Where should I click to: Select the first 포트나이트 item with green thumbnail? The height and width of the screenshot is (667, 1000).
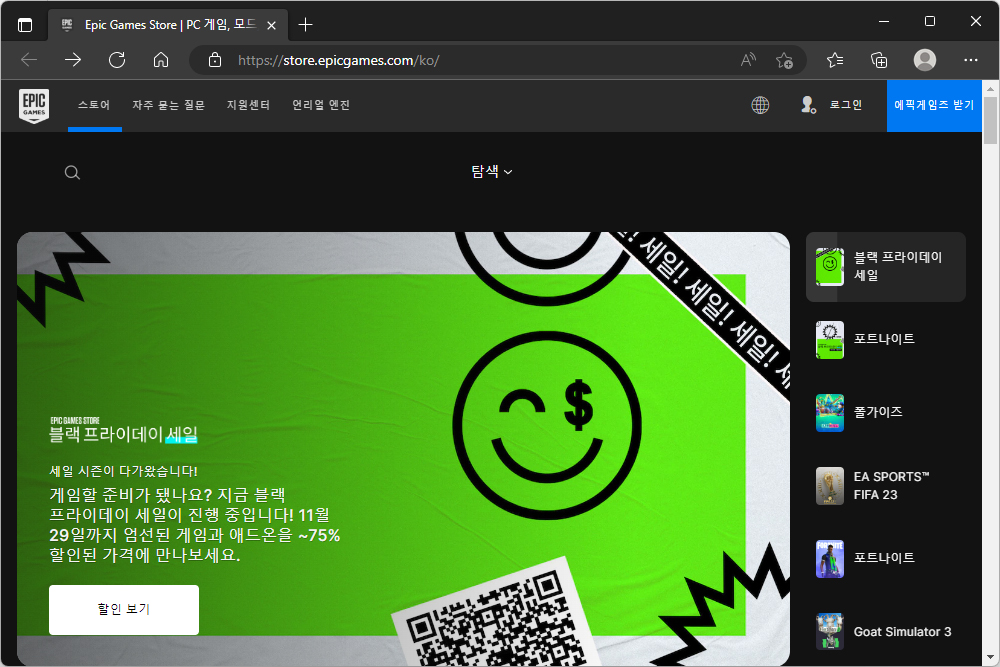tap(886, 339)
